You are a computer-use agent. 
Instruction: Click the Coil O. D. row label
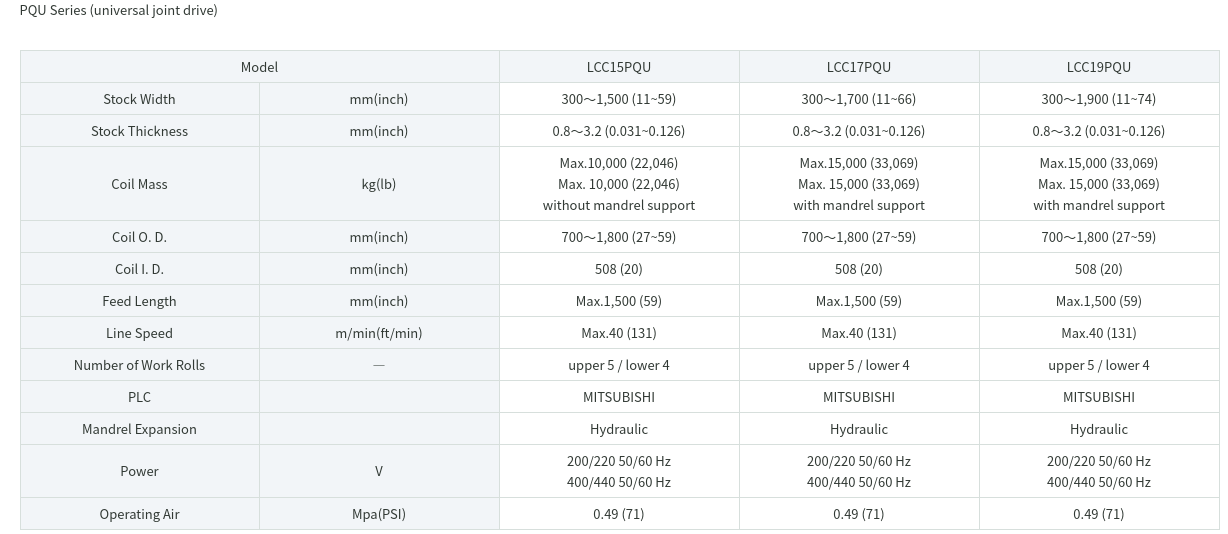tap(140, 237)
